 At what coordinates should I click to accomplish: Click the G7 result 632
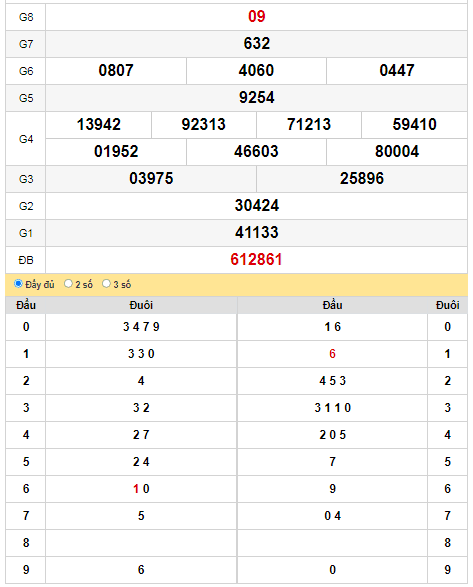pos(257,43)
